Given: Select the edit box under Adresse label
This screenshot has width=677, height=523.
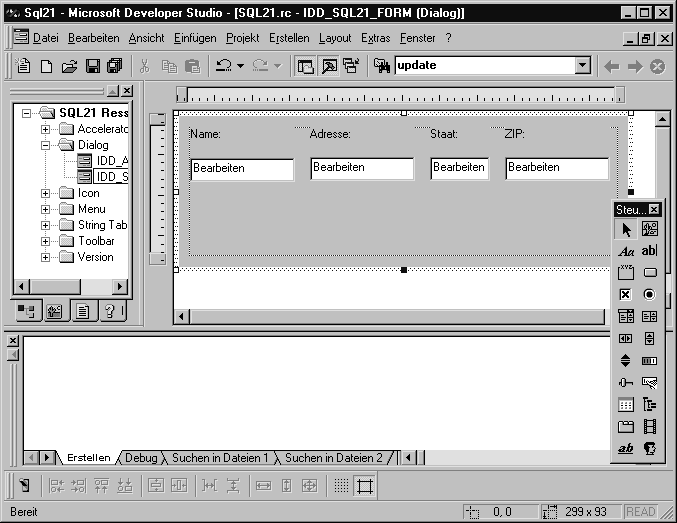Looking at the screenshot, I should tap(362, 168).
